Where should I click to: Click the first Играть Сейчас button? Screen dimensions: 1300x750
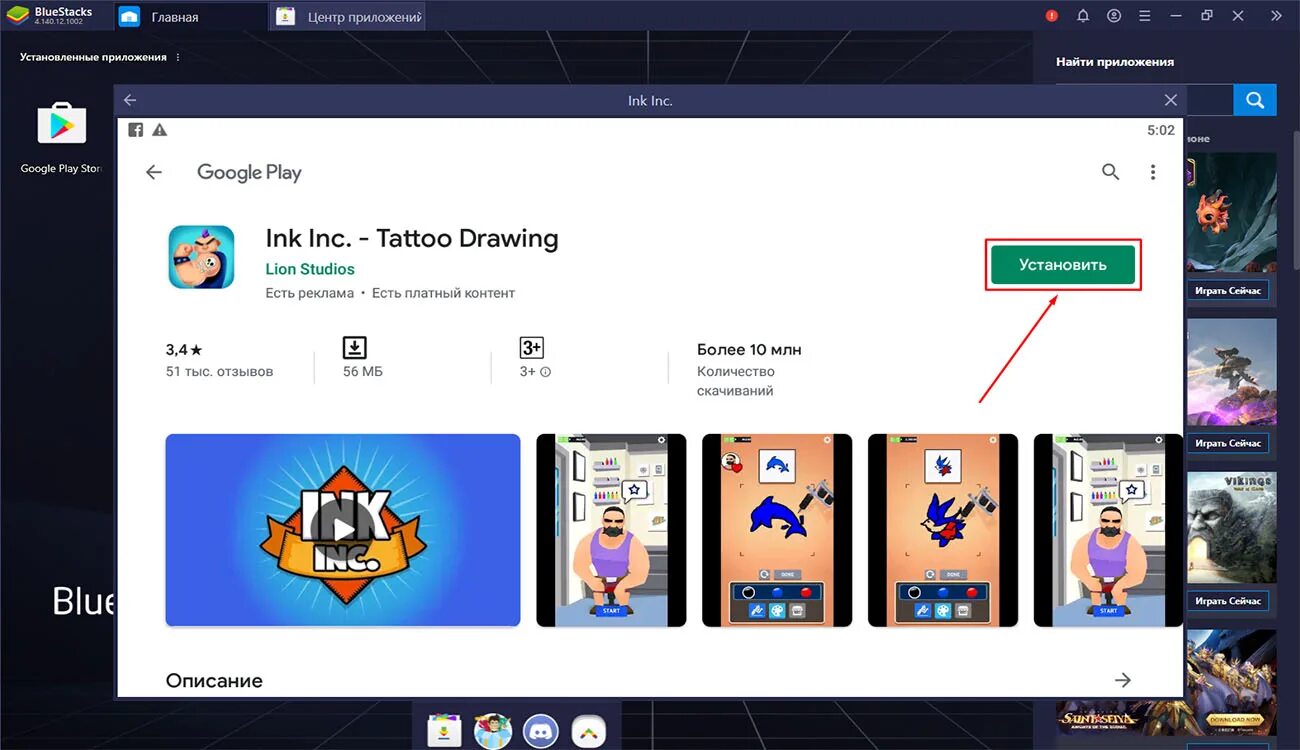coord(1229,291)
